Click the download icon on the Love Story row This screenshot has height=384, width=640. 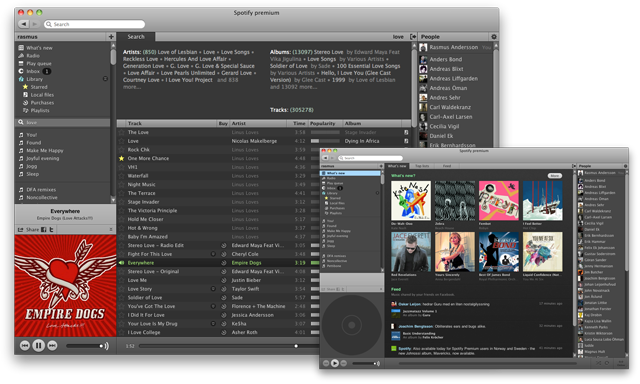213,289
